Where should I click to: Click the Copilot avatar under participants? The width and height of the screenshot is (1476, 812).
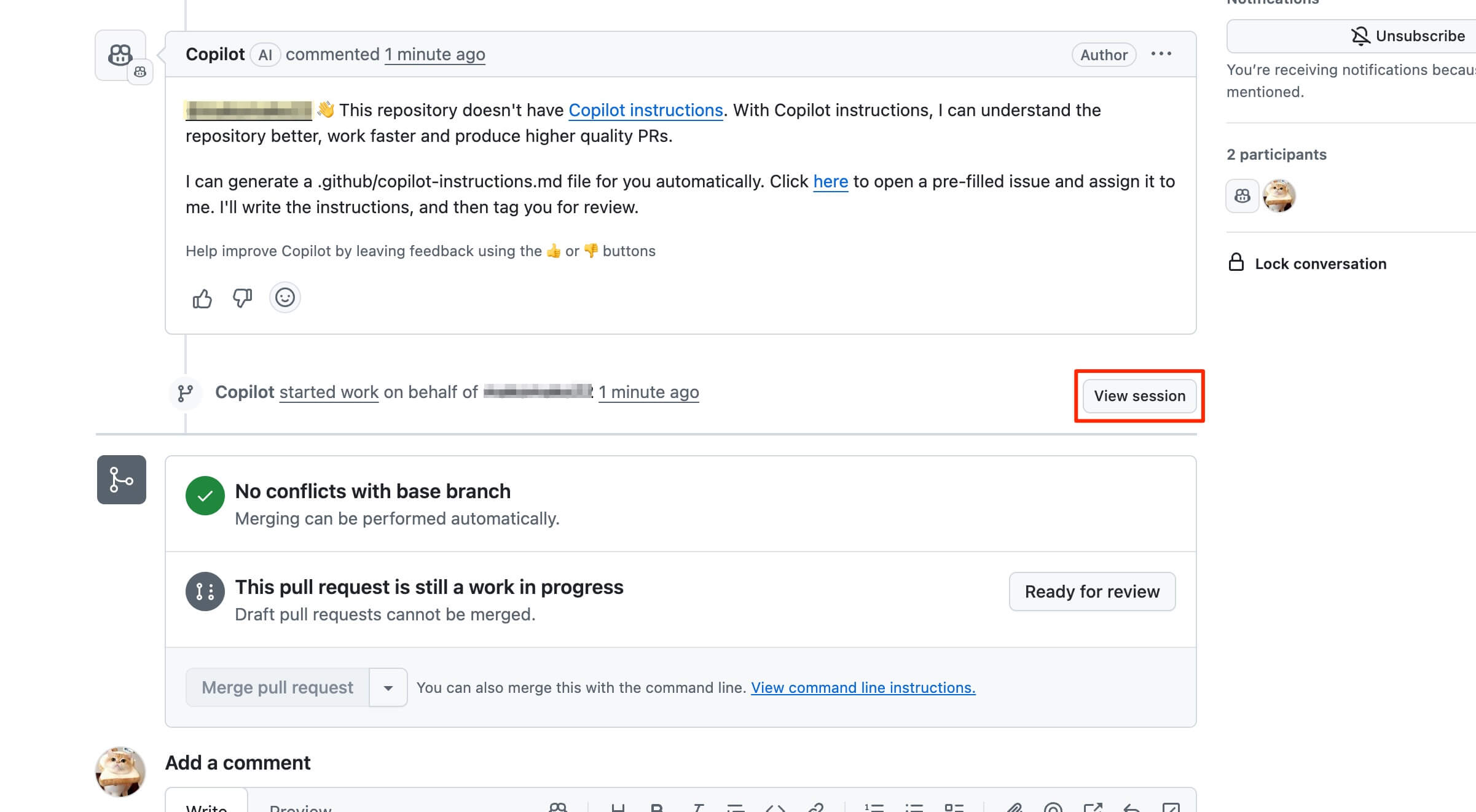coord(1242,196)
